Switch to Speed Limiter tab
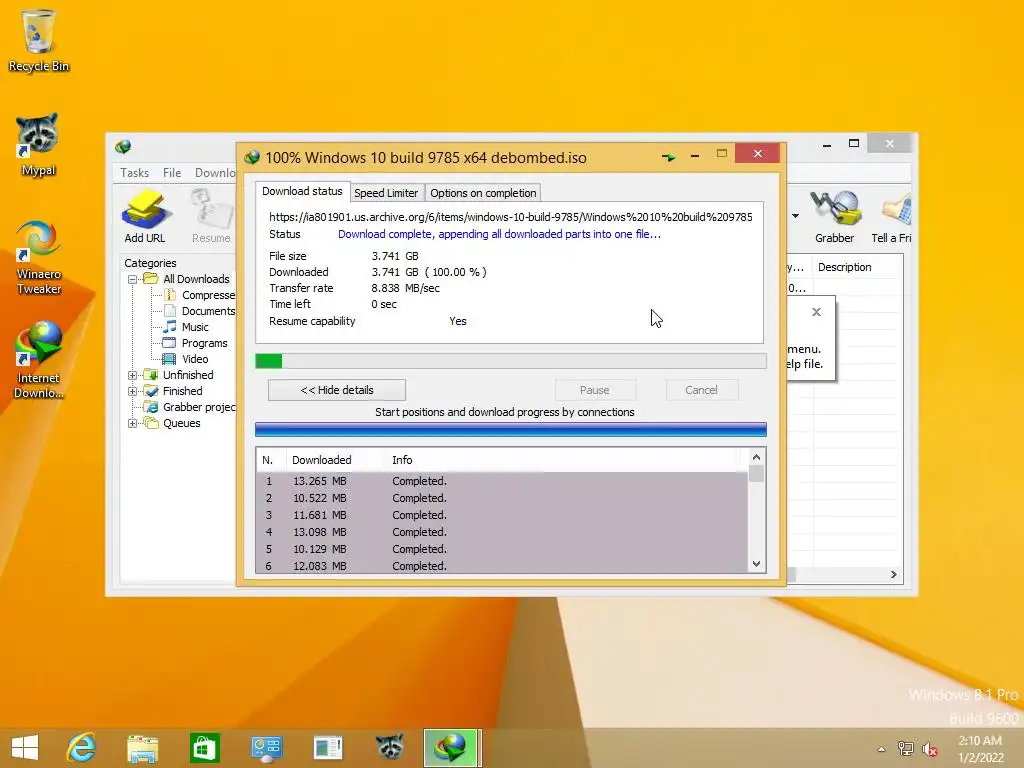The image size is (1024, 768). pos(386,193)
